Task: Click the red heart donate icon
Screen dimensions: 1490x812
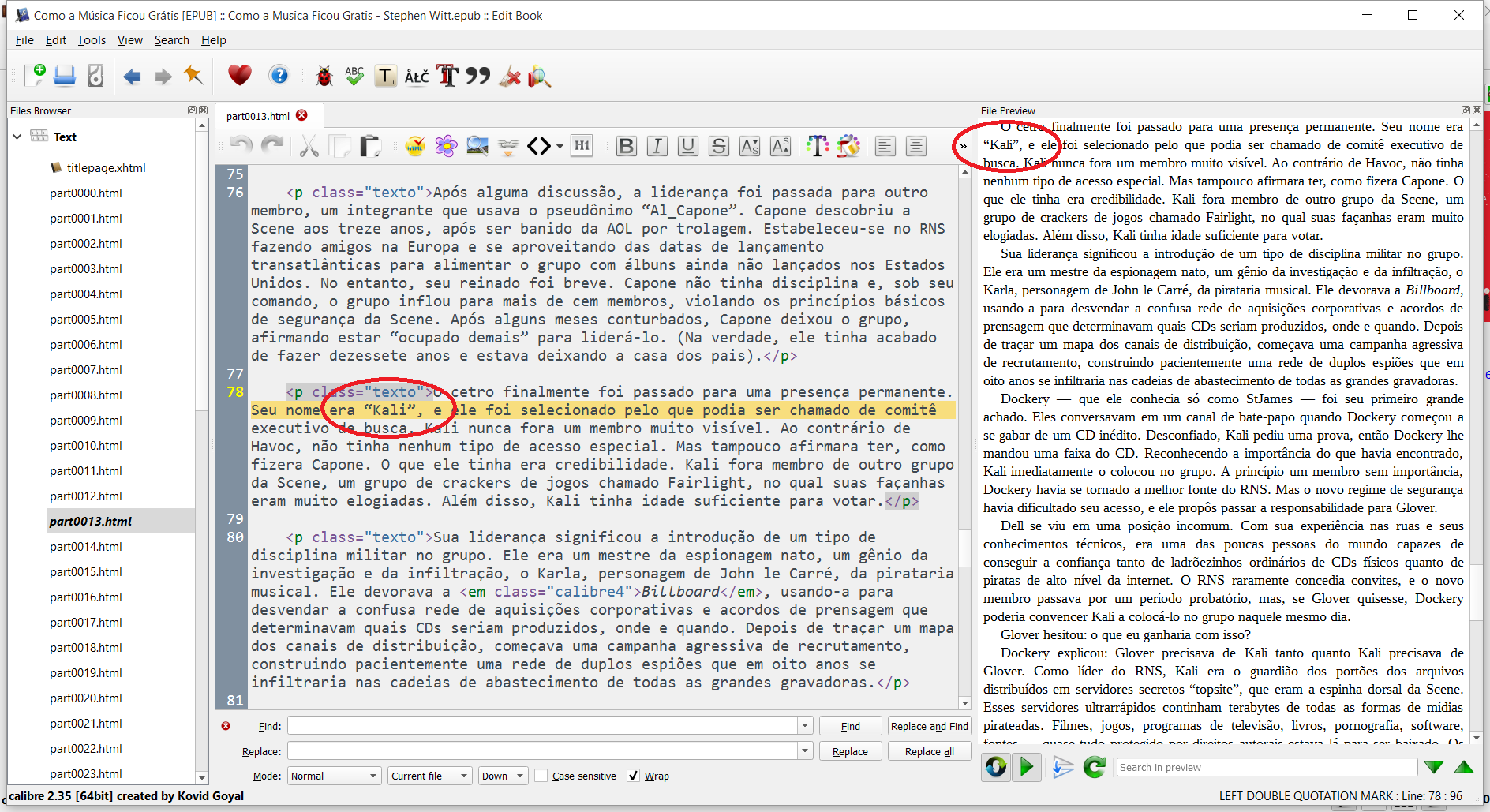Action: tap(240, 76)
